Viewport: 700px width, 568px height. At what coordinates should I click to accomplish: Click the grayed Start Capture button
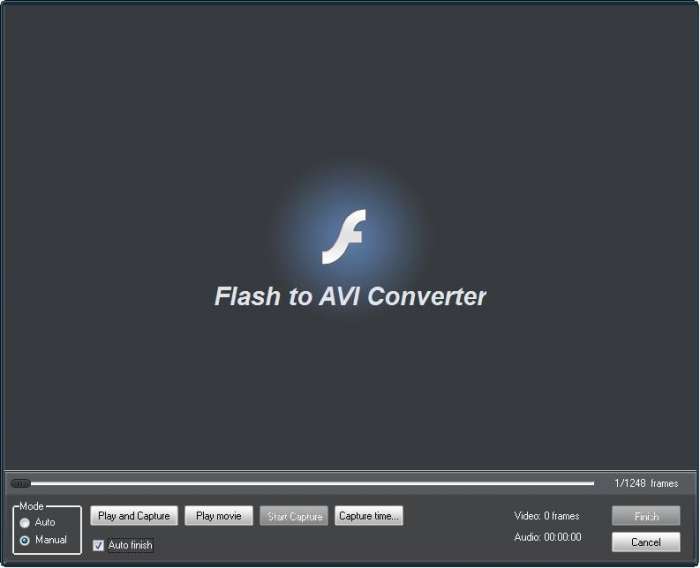click(294, 516)
